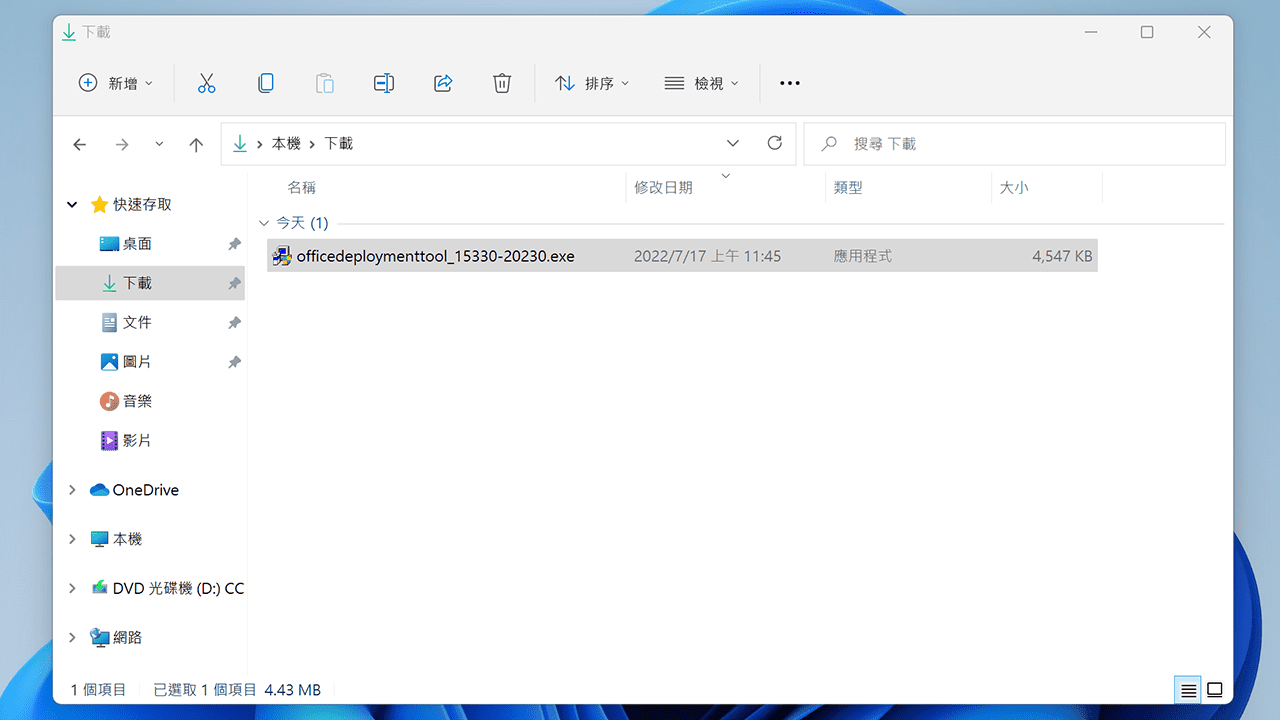The image size is (1280, 720).
Task: Open the 圖片 folder in the sidebar
Action: [x=137, y=361]
